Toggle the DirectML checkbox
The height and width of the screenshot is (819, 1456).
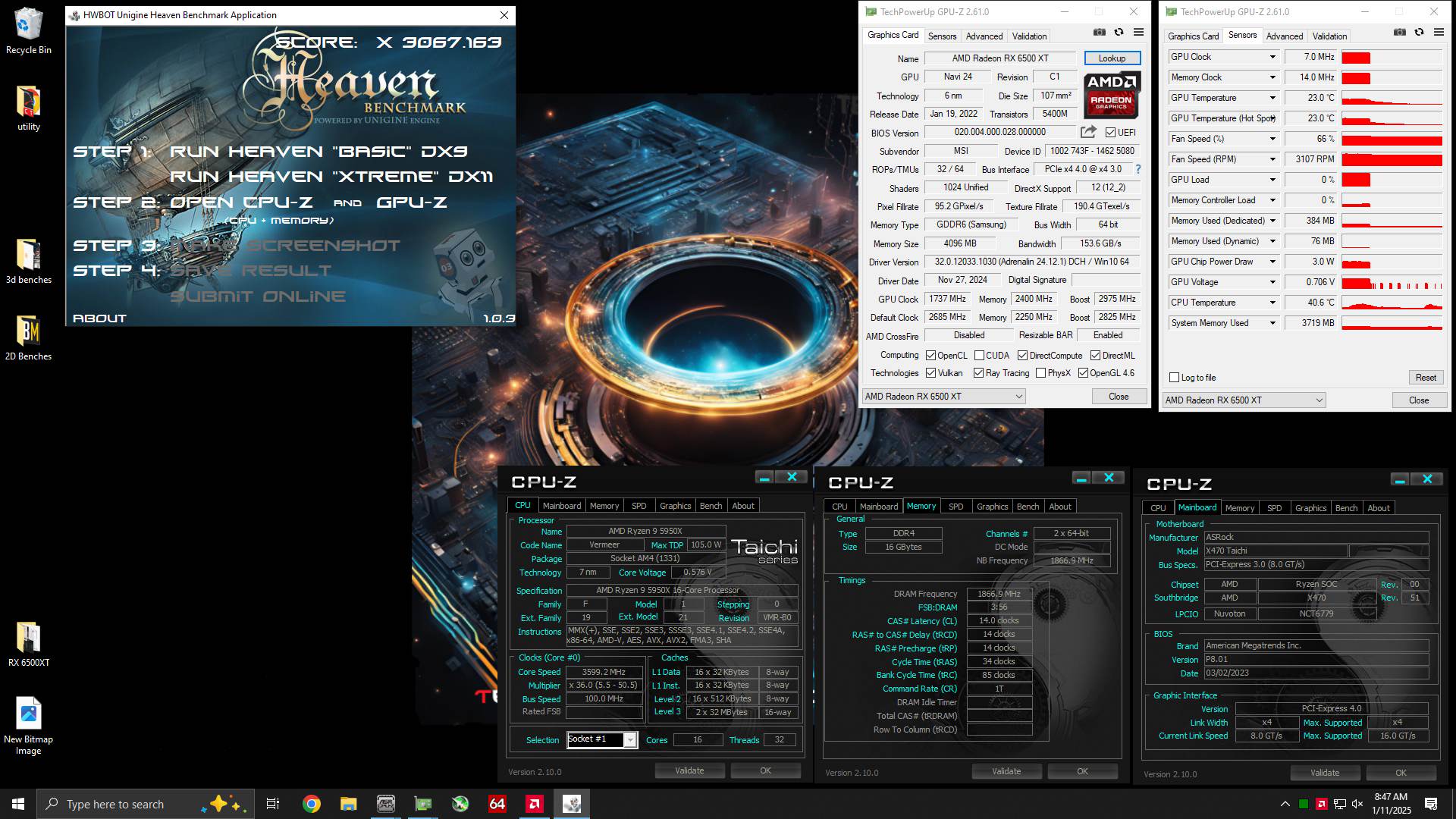(1095, 355)
